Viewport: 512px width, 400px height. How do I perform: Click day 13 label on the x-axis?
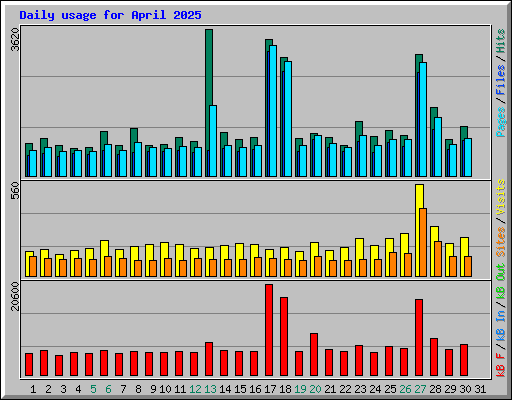click(x=210, y=389)
